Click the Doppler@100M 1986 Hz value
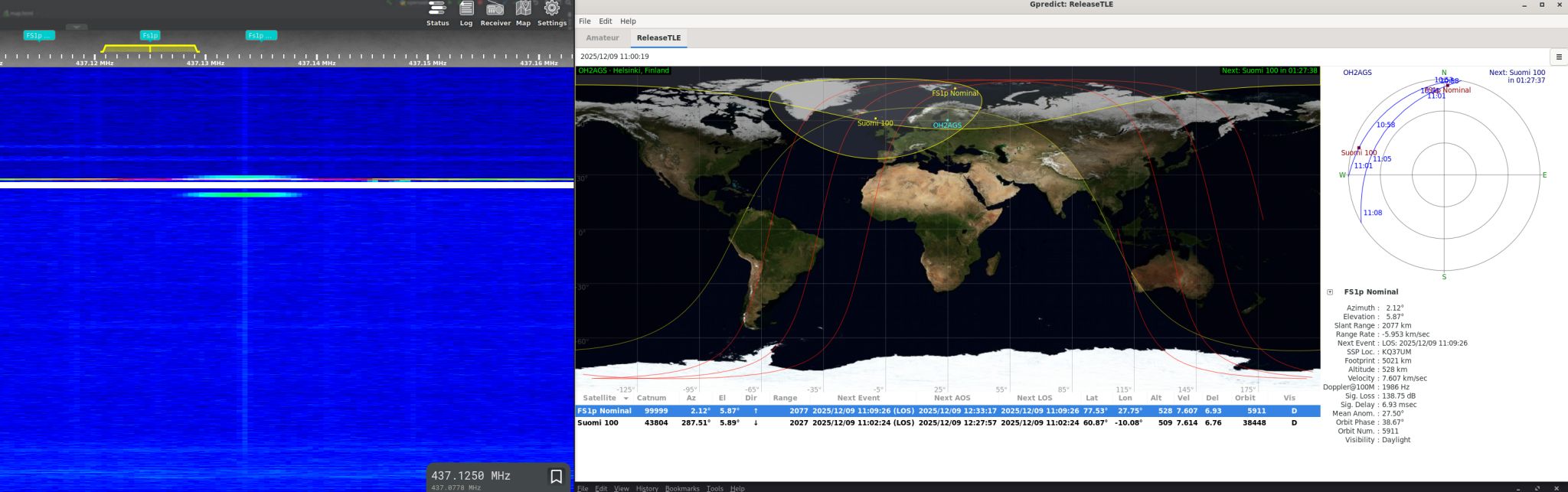 tap(1396, 387)
